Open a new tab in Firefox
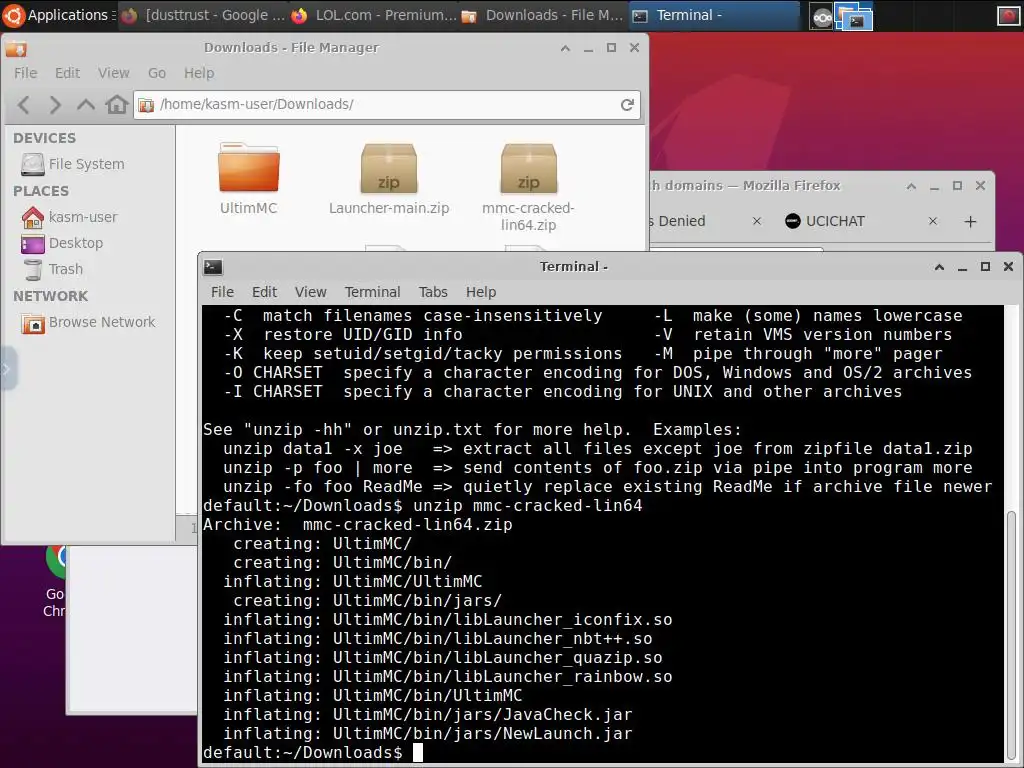Viewport: 1024px width, 768px height. point(970,222)
